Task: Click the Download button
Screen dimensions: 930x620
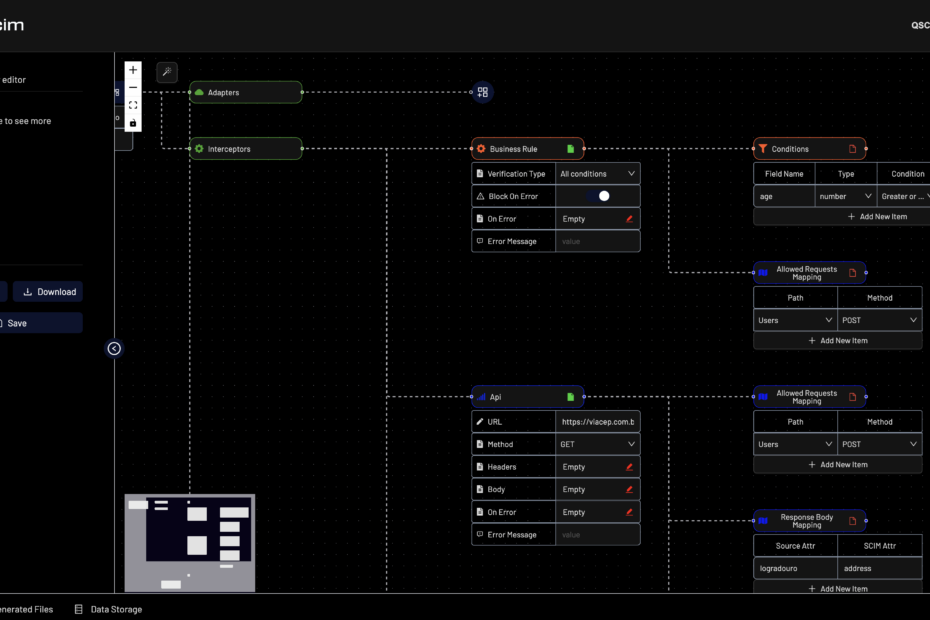Action: pyautogui.click(x=48, y=292)
